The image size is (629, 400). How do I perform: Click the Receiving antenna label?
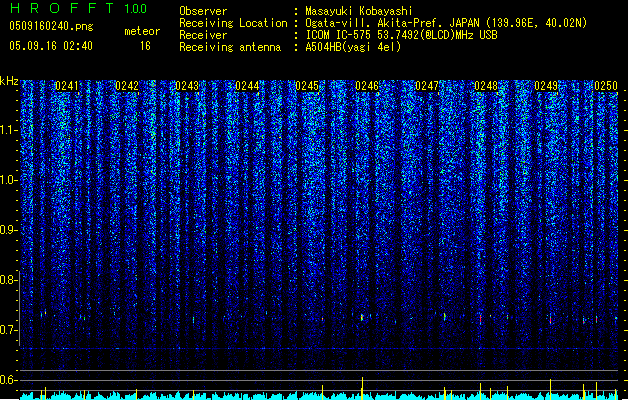coord(230,47)
